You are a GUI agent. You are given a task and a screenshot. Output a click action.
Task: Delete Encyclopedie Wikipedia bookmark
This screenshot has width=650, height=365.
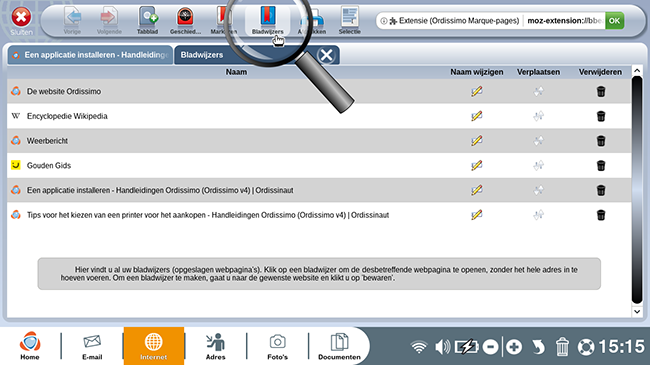601,116
